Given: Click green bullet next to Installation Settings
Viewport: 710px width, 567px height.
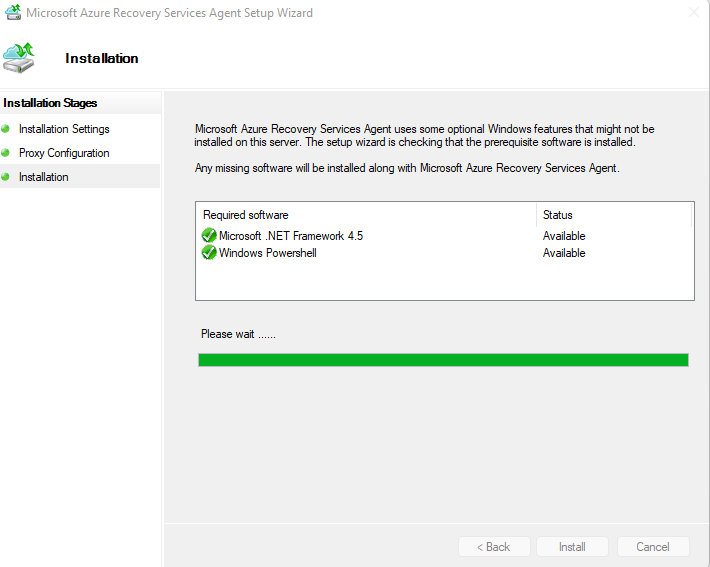Looking at the screenshot, I should point(5,129).
